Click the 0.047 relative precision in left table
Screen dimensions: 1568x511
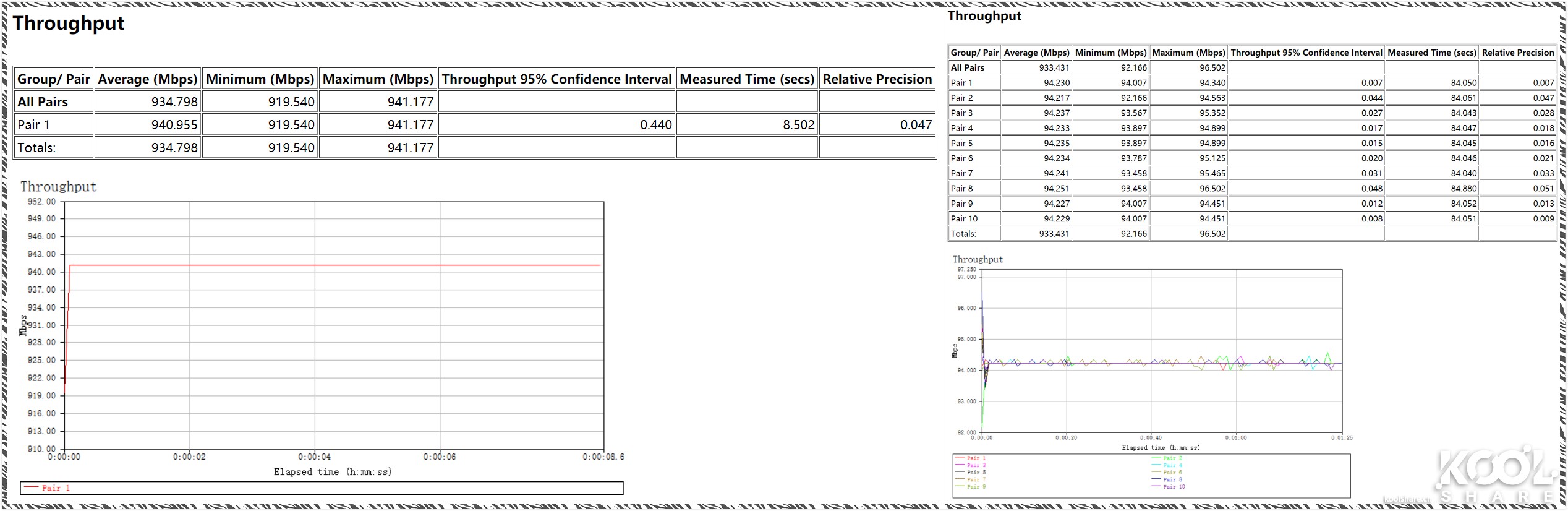click(x=916, y=125)
